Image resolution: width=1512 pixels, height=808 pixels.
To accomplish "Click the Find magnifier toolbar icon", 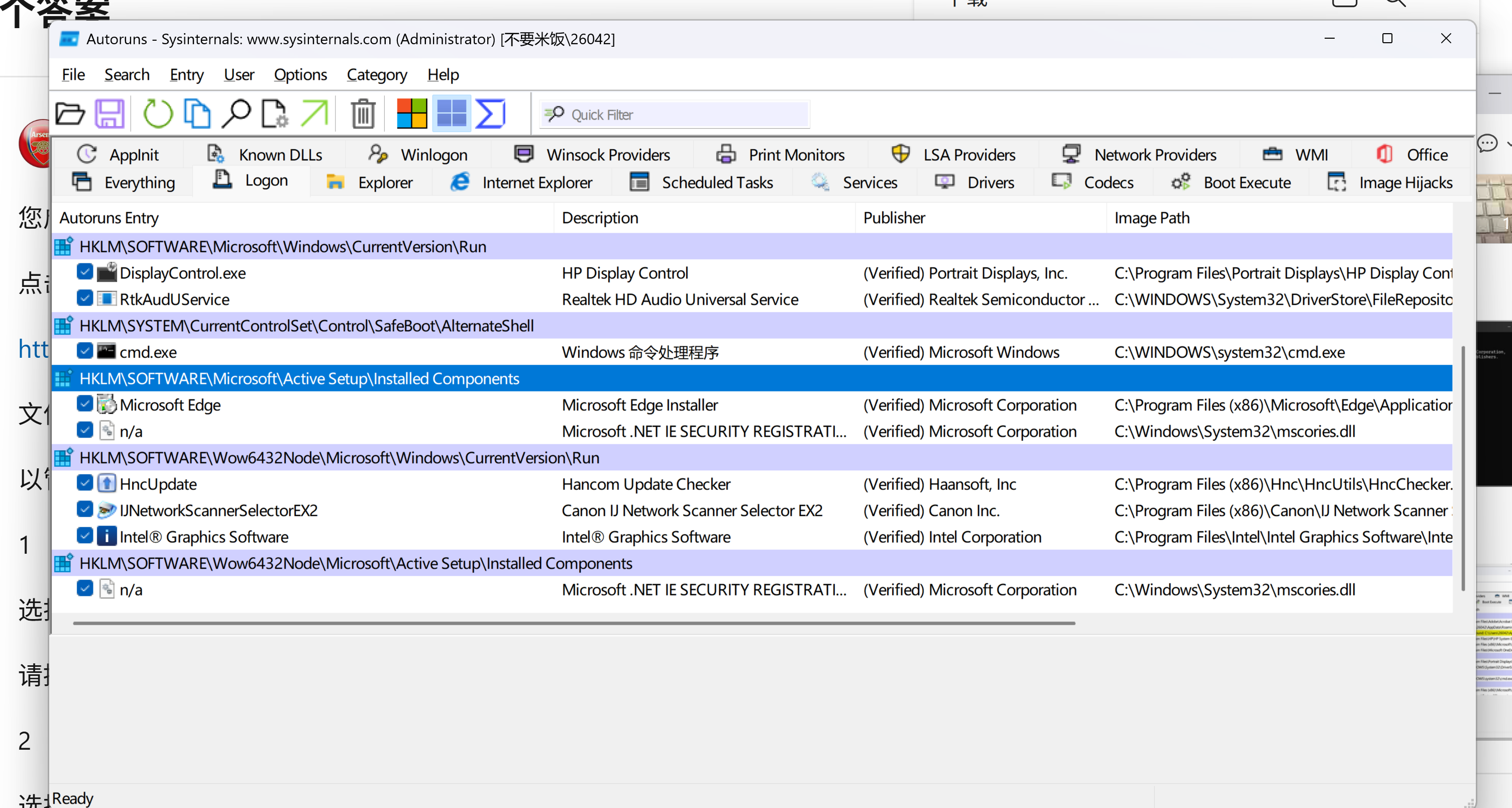I will tap(237, 114).
